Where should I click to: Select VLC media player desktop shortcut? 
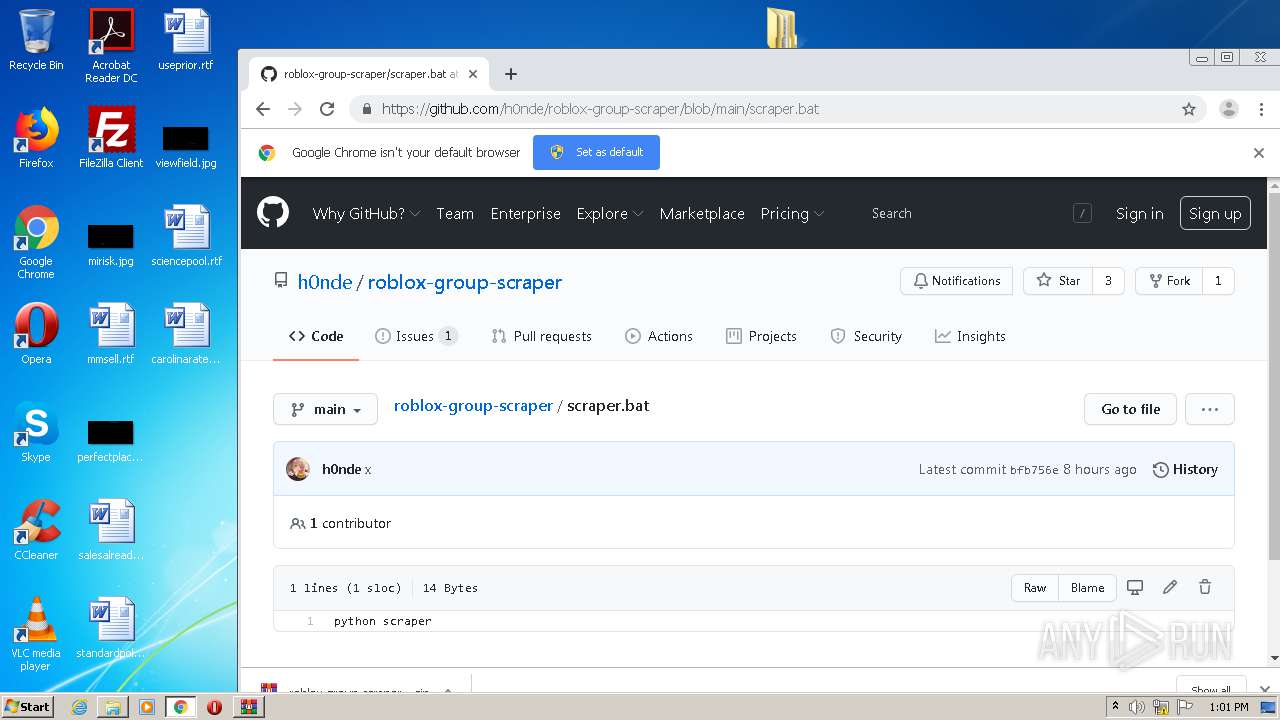pos(36,634)
